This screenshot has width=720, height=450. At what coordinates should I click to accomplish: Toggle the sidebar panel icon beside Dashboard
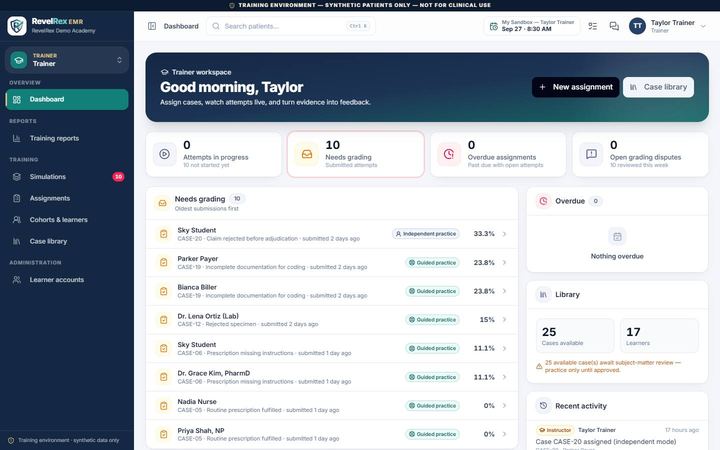click(152, 26)
